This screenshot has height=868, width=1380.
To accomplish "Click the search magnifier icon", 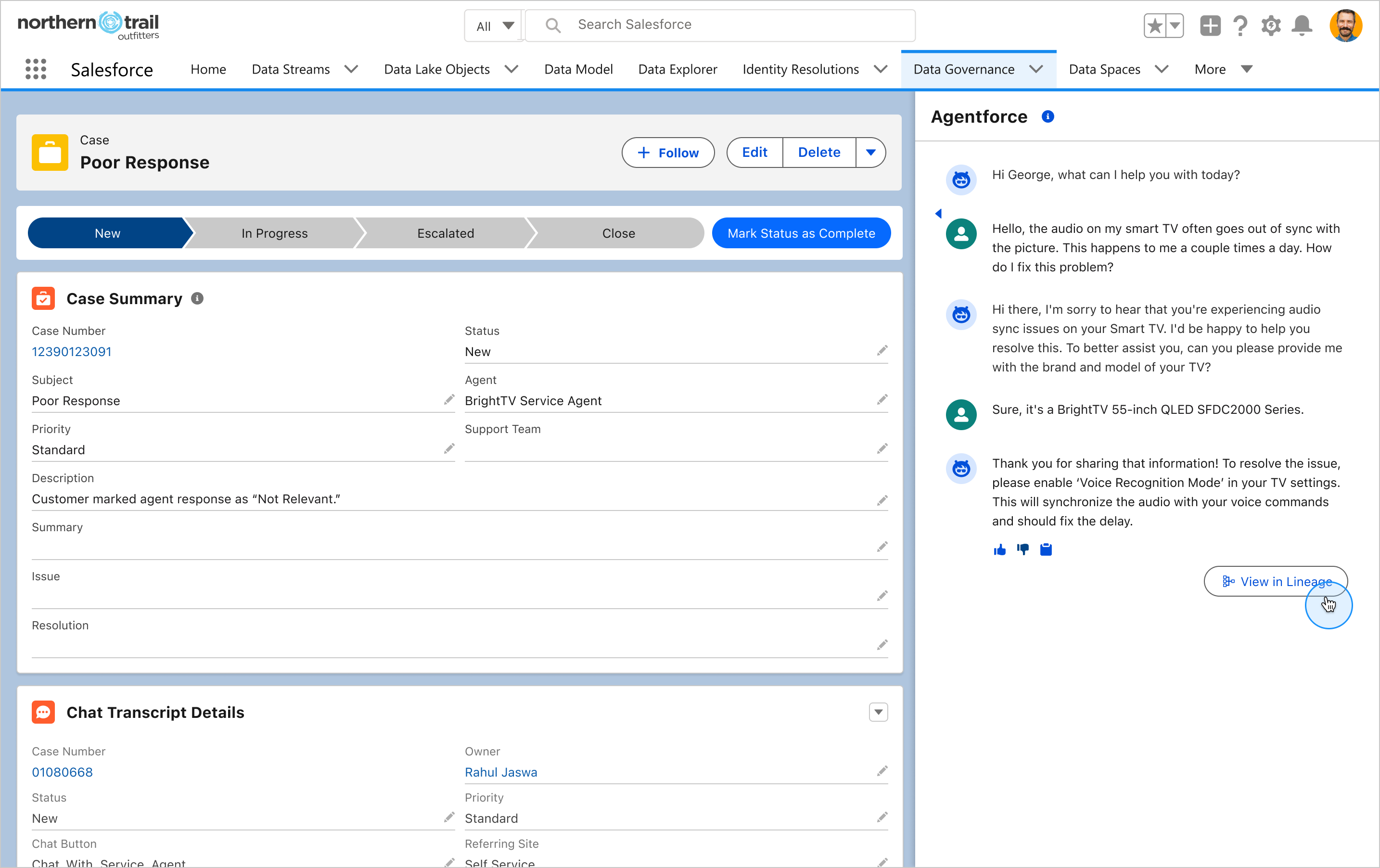I will 553,25.
